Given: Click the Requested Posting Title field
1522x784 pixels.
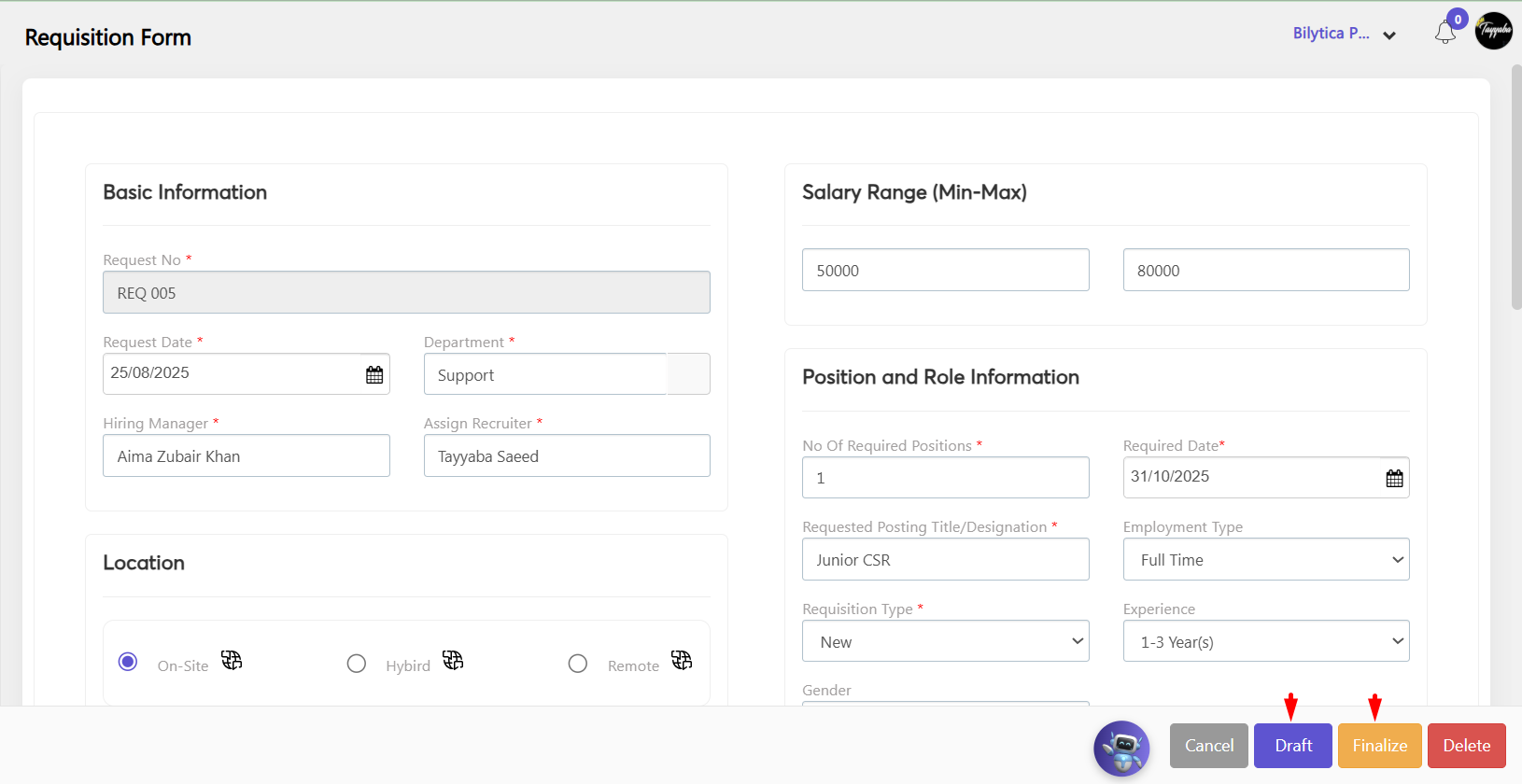Looking at the screenshot, I should pos(946,559).
